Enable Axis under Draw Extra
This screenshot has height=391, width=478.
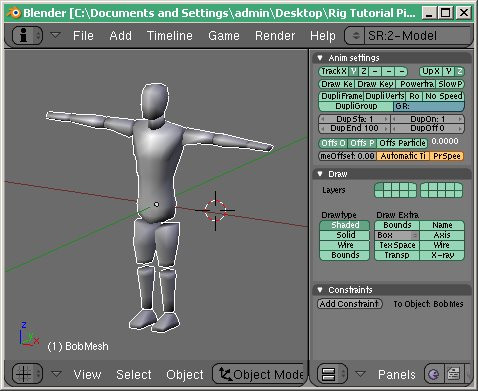tap(442, 235)
